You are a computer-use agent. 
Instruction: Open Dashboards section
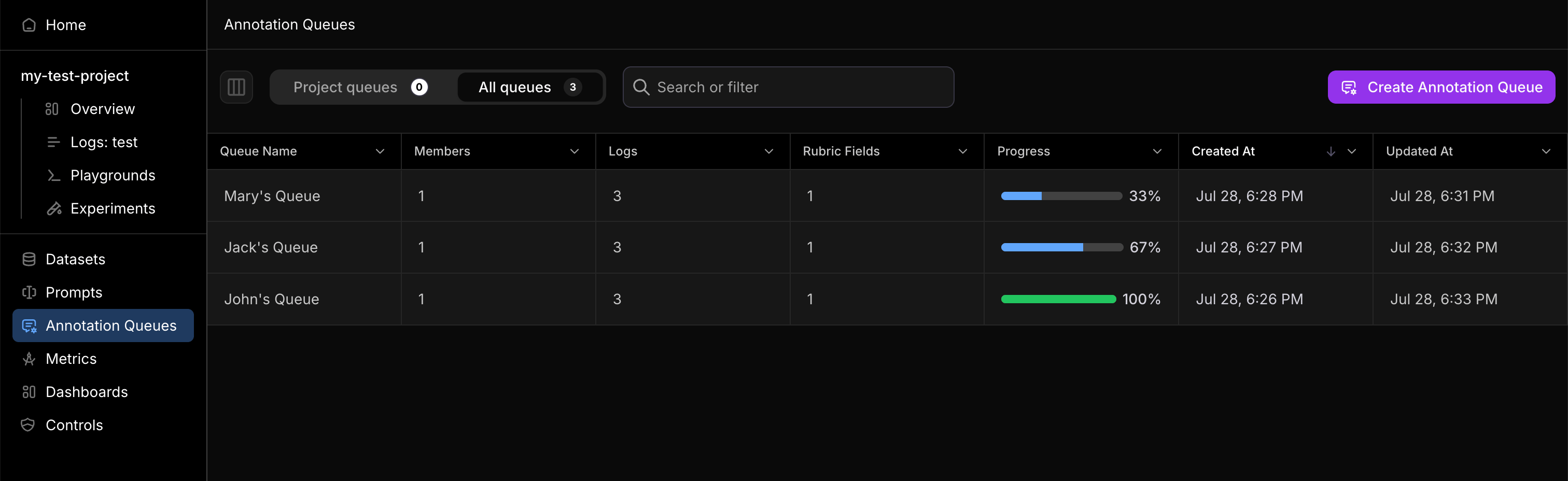coord(87,392)
